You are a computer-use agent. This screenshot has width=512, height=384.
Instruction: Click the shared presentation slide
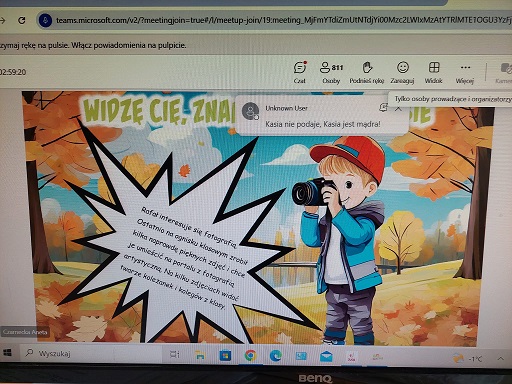[x=257, y=217]
